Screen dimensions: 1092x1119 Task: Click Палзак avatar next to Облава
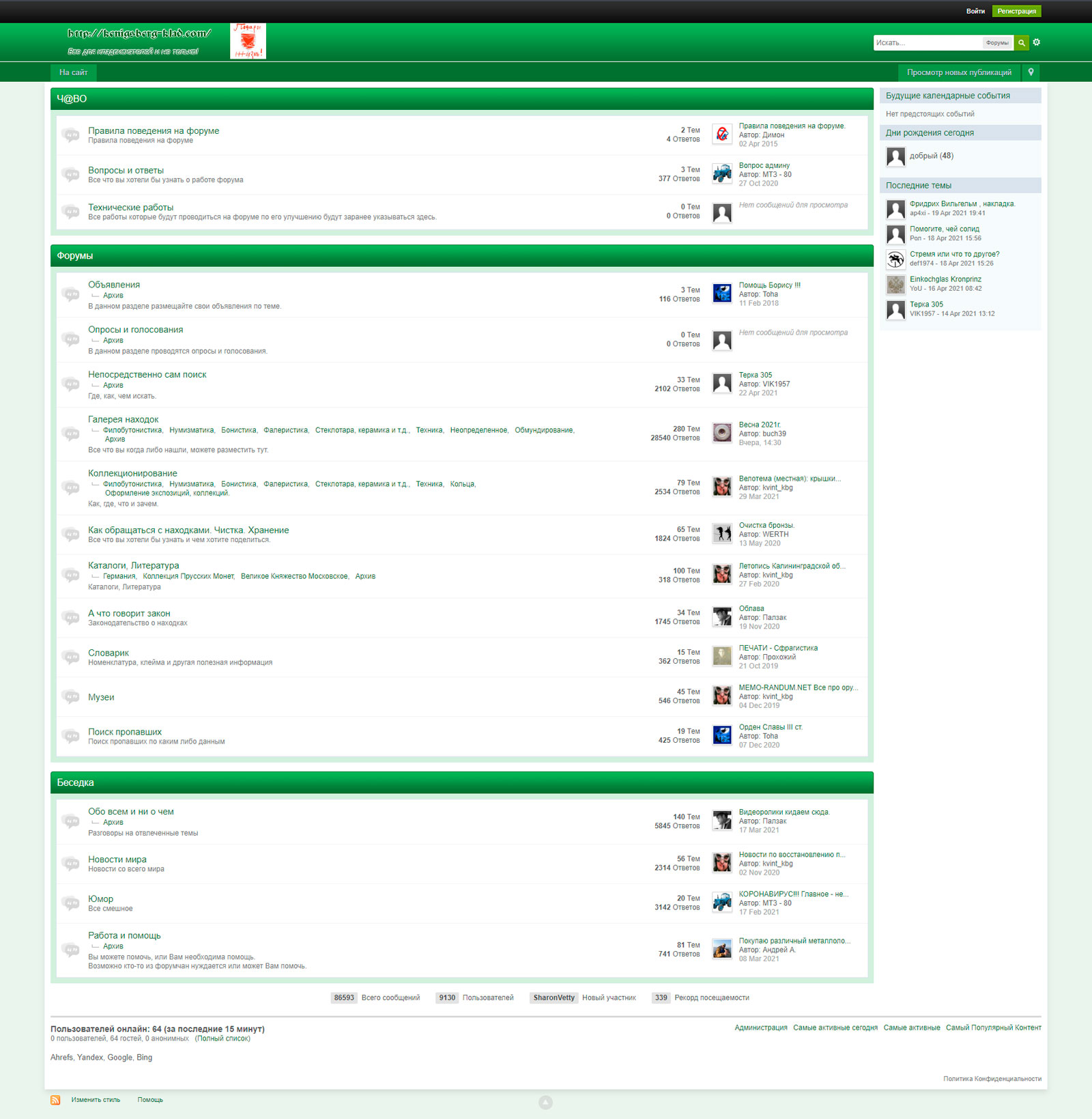point(722,617)
